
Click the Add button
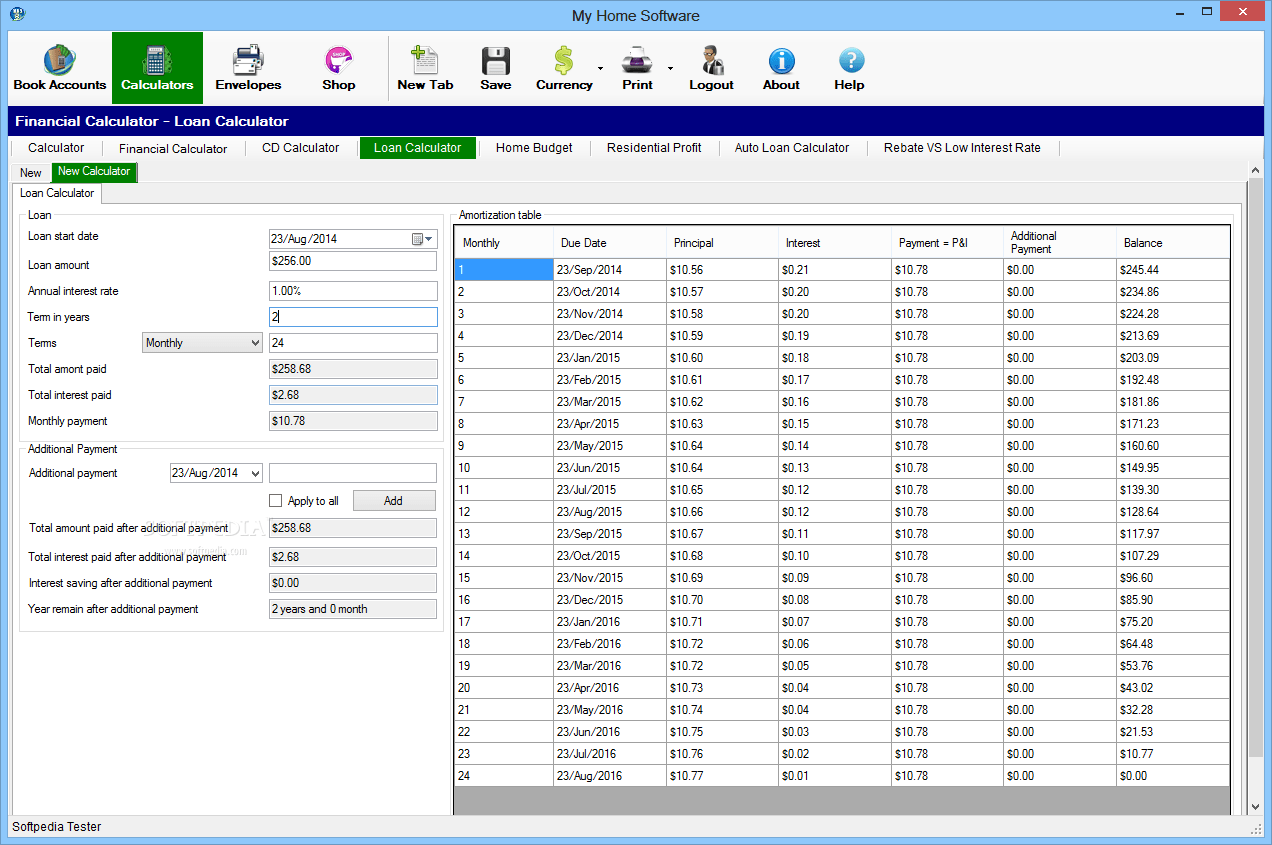(x=394, y=501)
